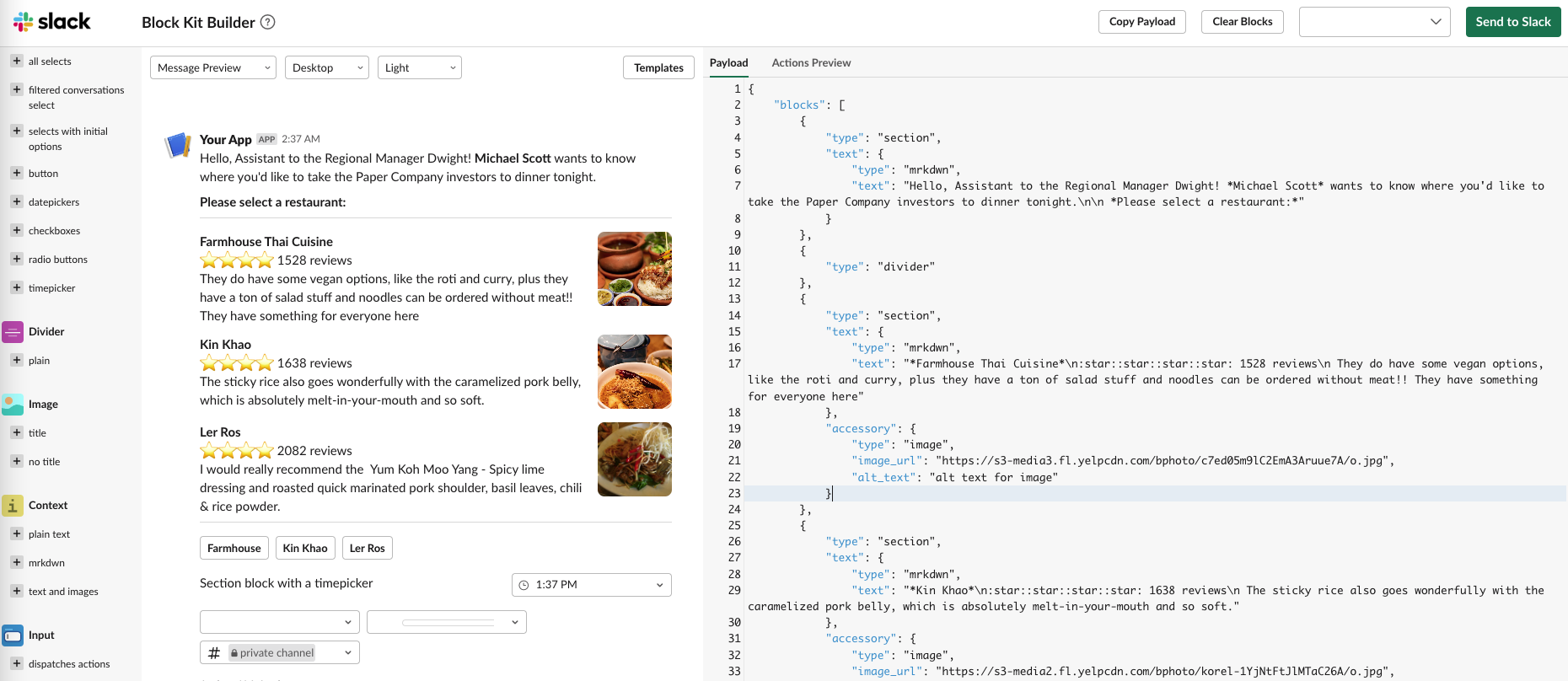
Task: Click the clock icon in the timepicker
Action: pyautogui.click(x=524, y=585)
